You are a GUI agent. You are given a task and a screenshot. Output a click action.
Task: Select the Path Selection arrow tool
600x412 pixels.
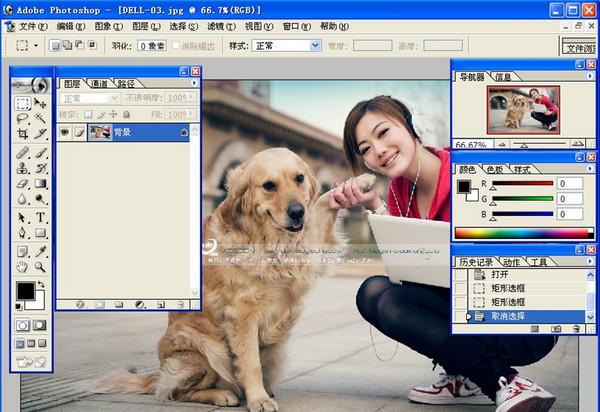click(23, 217)
